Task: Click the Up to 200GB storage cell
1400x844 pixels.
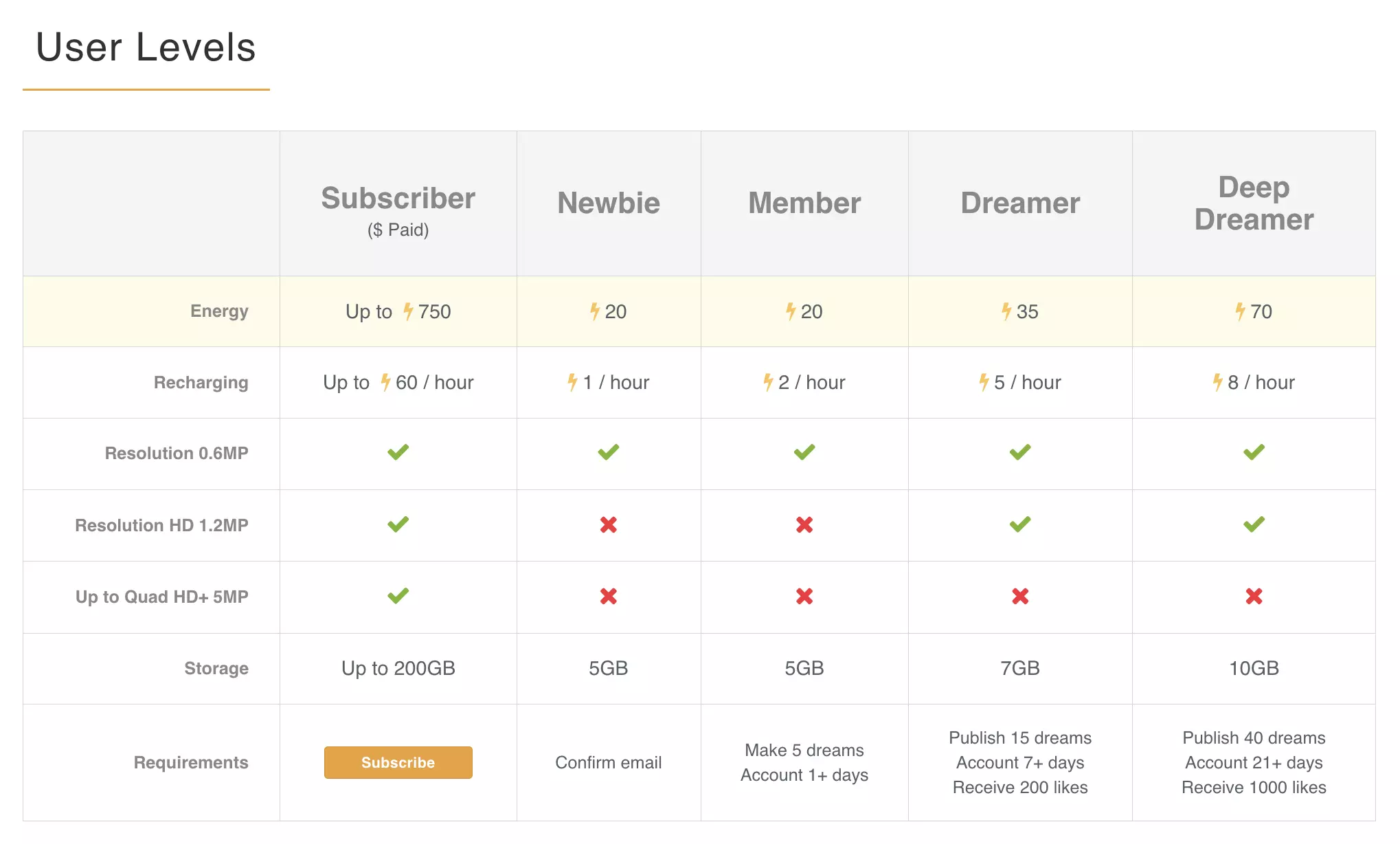Action: (x=398, y=668)
